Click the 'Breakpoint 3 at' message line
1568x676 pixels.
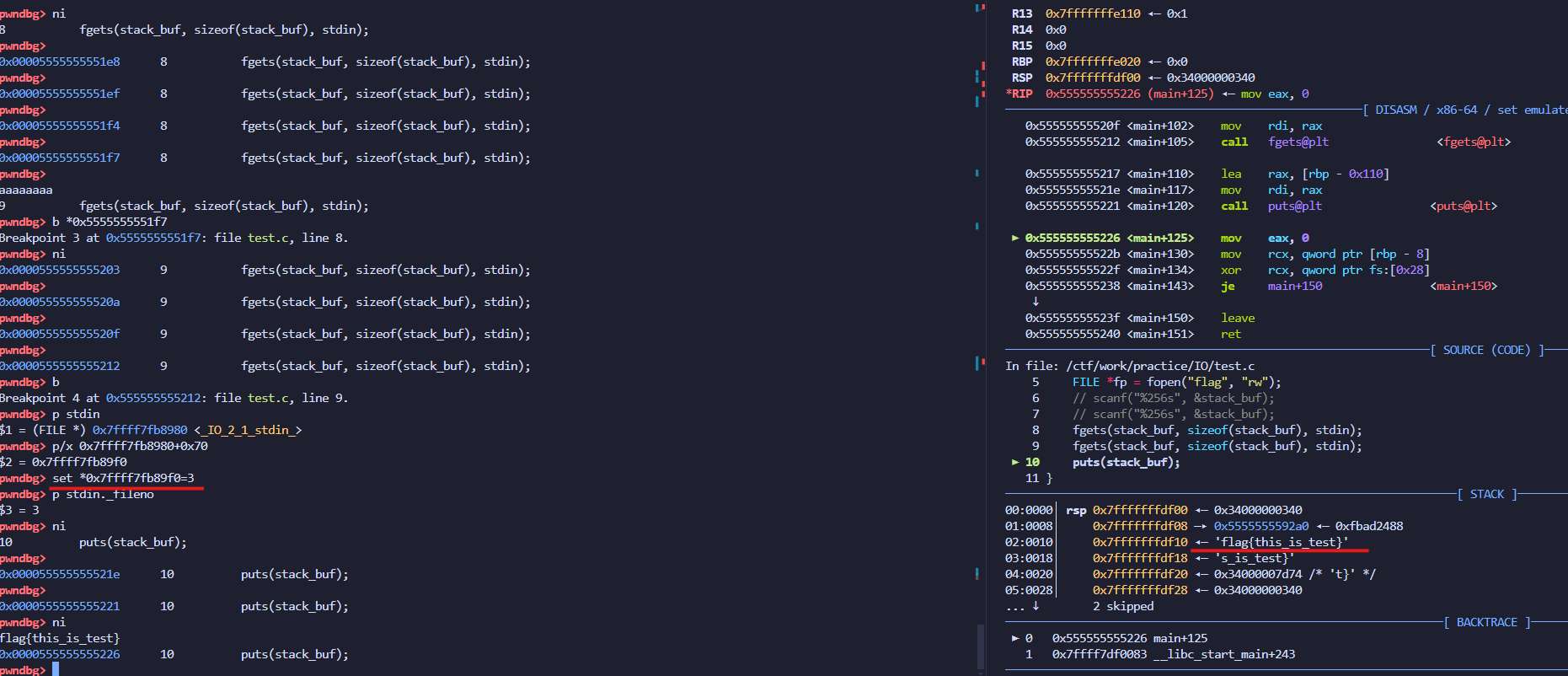click(174, 238)
